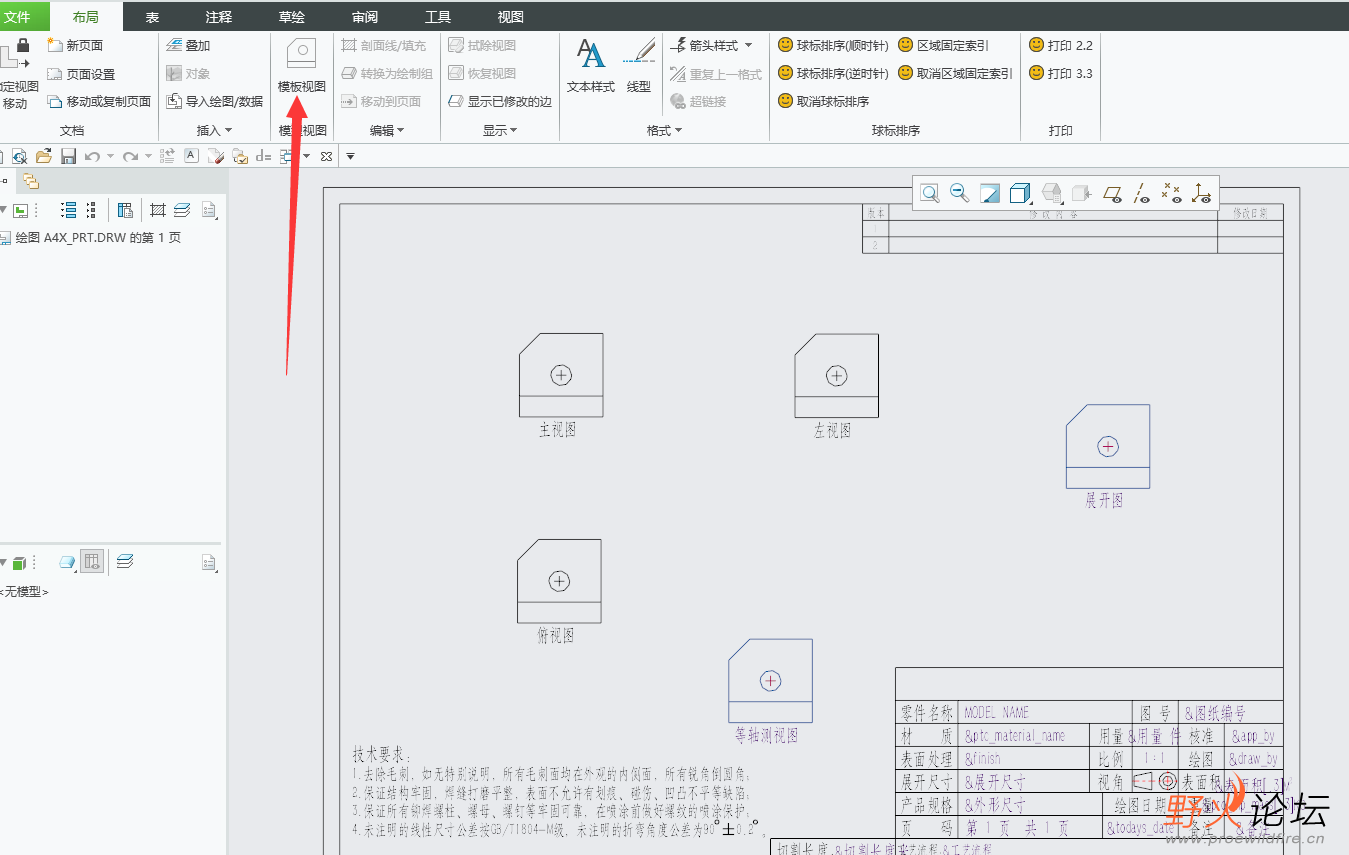This screenshot has height=855, width=1349.
Task: Open the 视图 ribbon tab
Action: (x=511, y=16)
